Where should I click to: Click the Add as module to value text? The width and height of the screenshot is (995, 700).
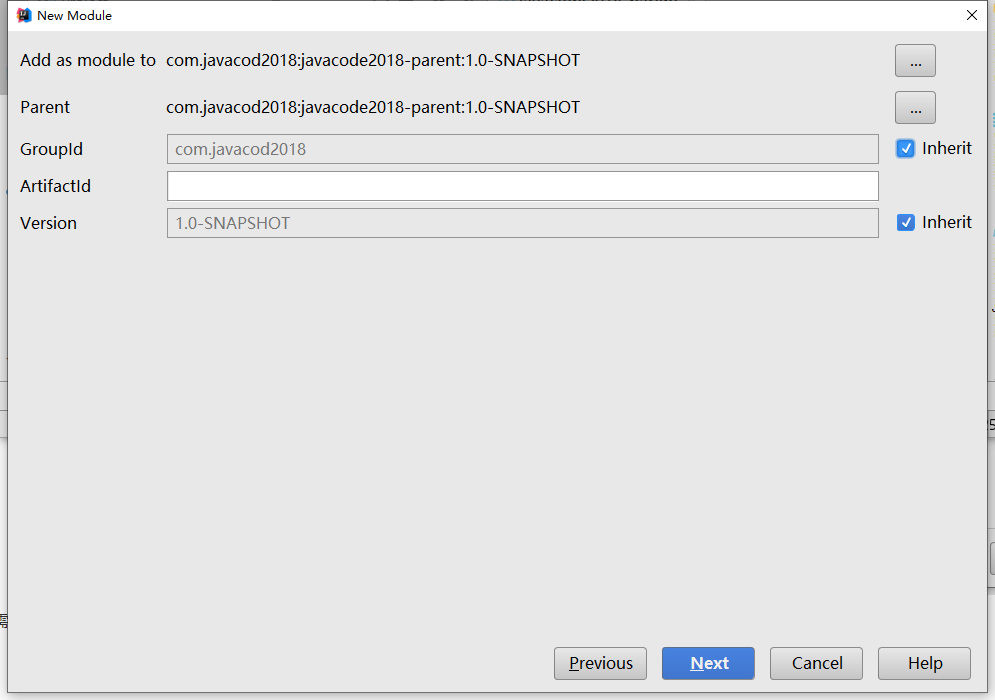tap(372, 61)
